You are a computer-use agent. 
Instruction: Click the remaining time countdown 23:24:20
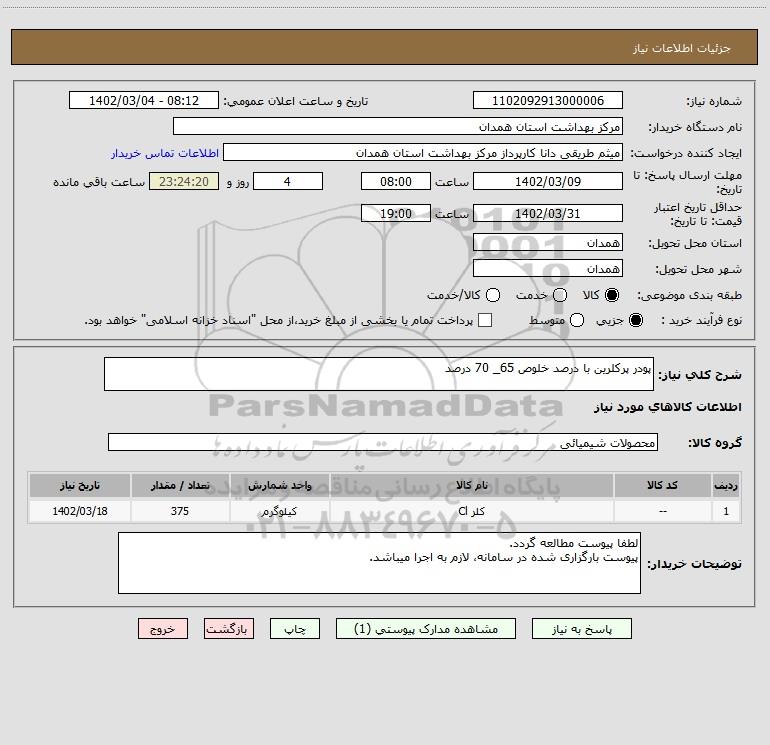[184, 181]
